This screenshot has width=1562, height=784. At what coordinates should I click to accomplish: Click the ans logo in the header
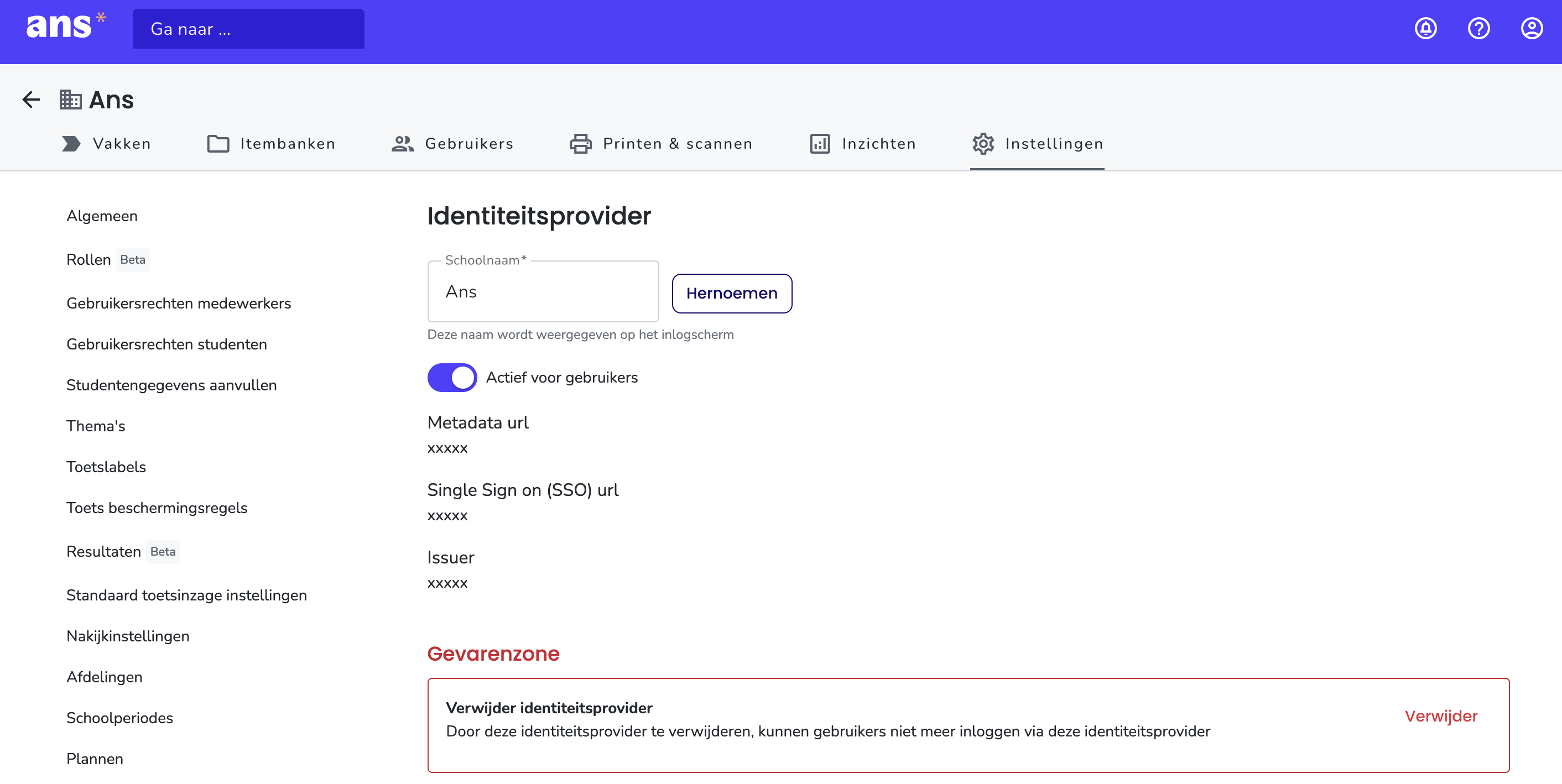tap(66, 27)
